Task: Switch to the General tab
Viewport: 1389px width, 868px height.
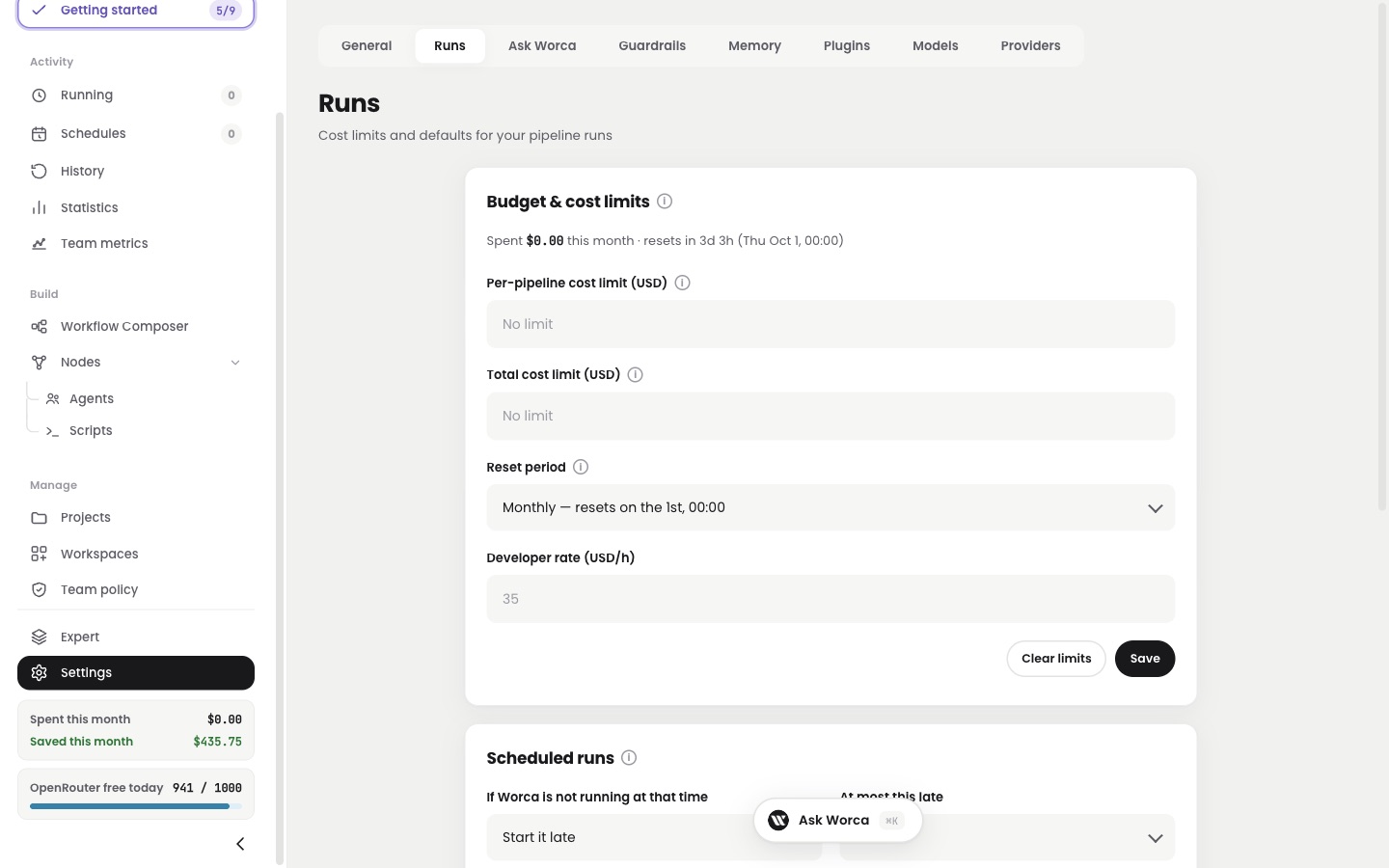Action: pos(367,46)
